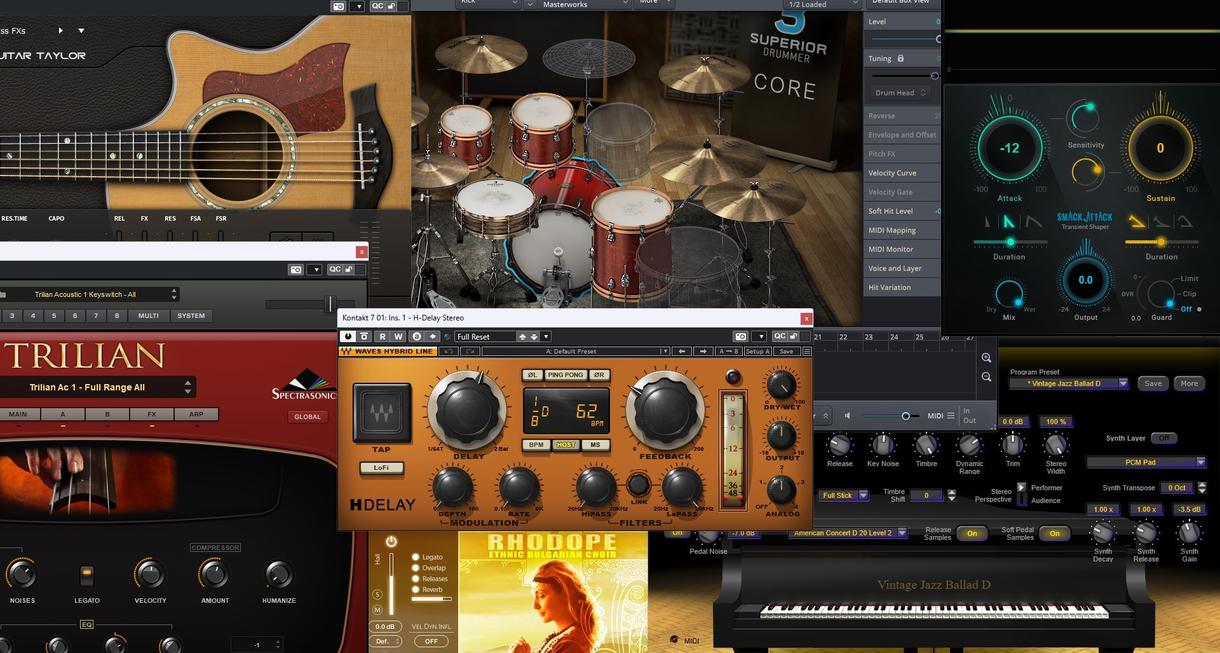Viewport: 1220px width, 653px height.
Task: Click the GLOBAL button in Trilian
Action: coord(307,417)
